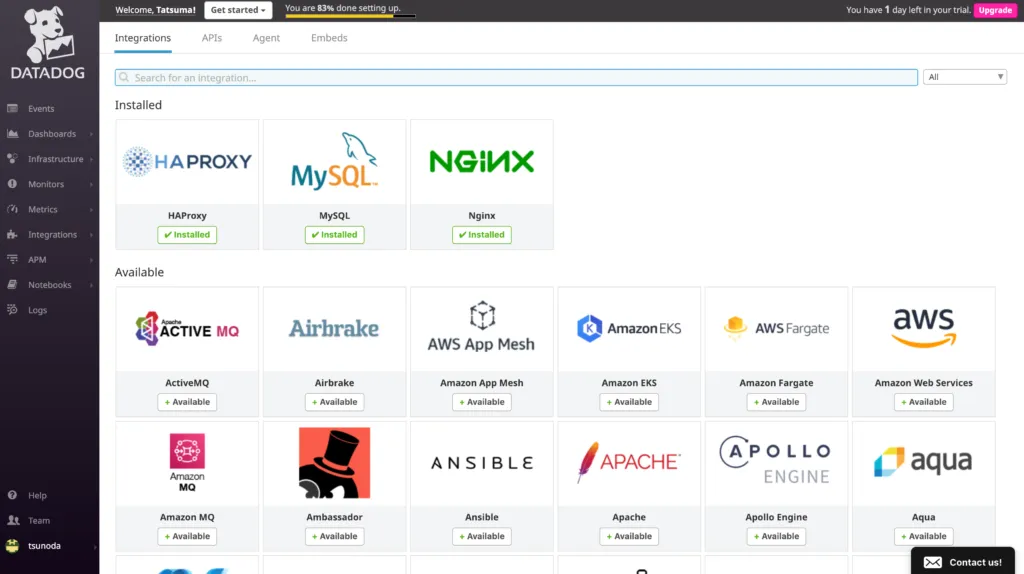Click the Dashboards chart icon
This screenshot has width=1024, height=574.
click(12, 133)
